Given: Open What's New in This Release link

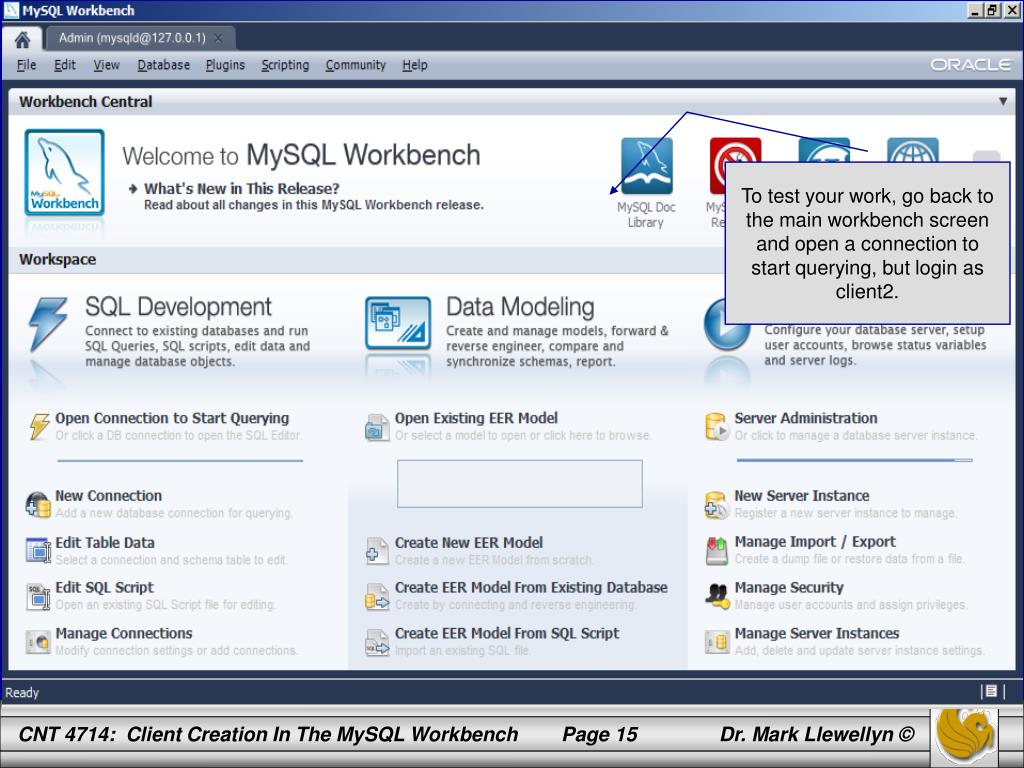Looking at the screenshot, I should [242, 189].
